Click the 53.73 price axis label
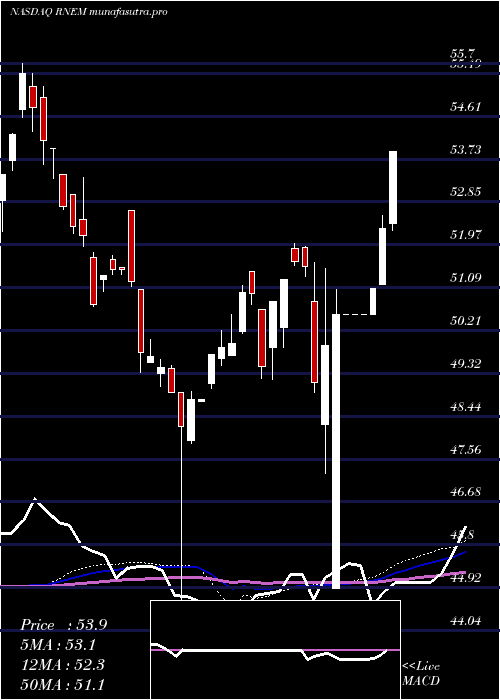This screenshot has height=700, width=500. coord(465,150)
